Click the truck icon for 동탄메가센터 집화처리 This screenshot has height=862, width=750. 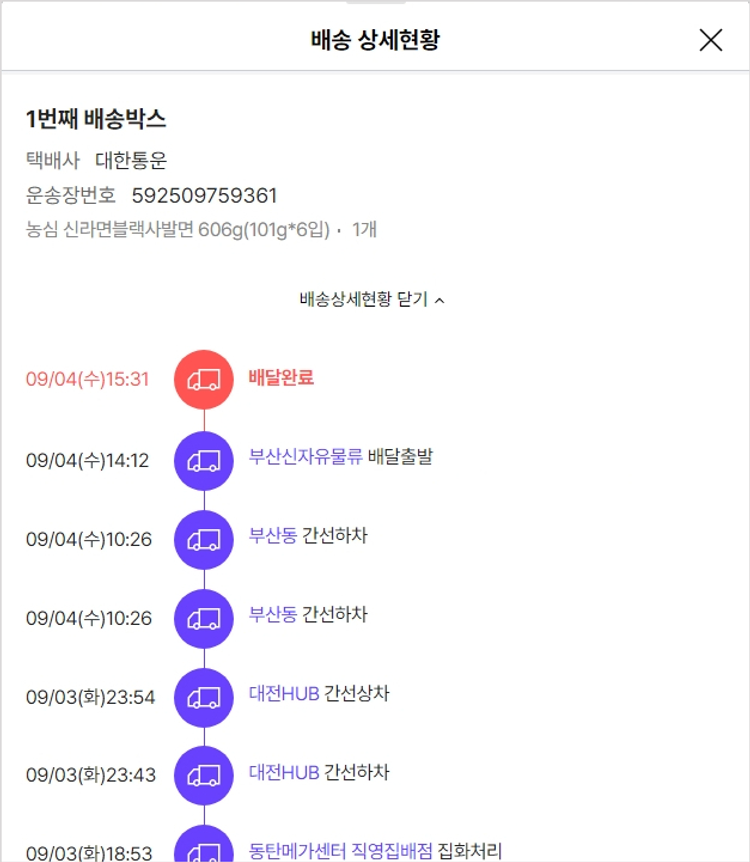click(204, 848)
